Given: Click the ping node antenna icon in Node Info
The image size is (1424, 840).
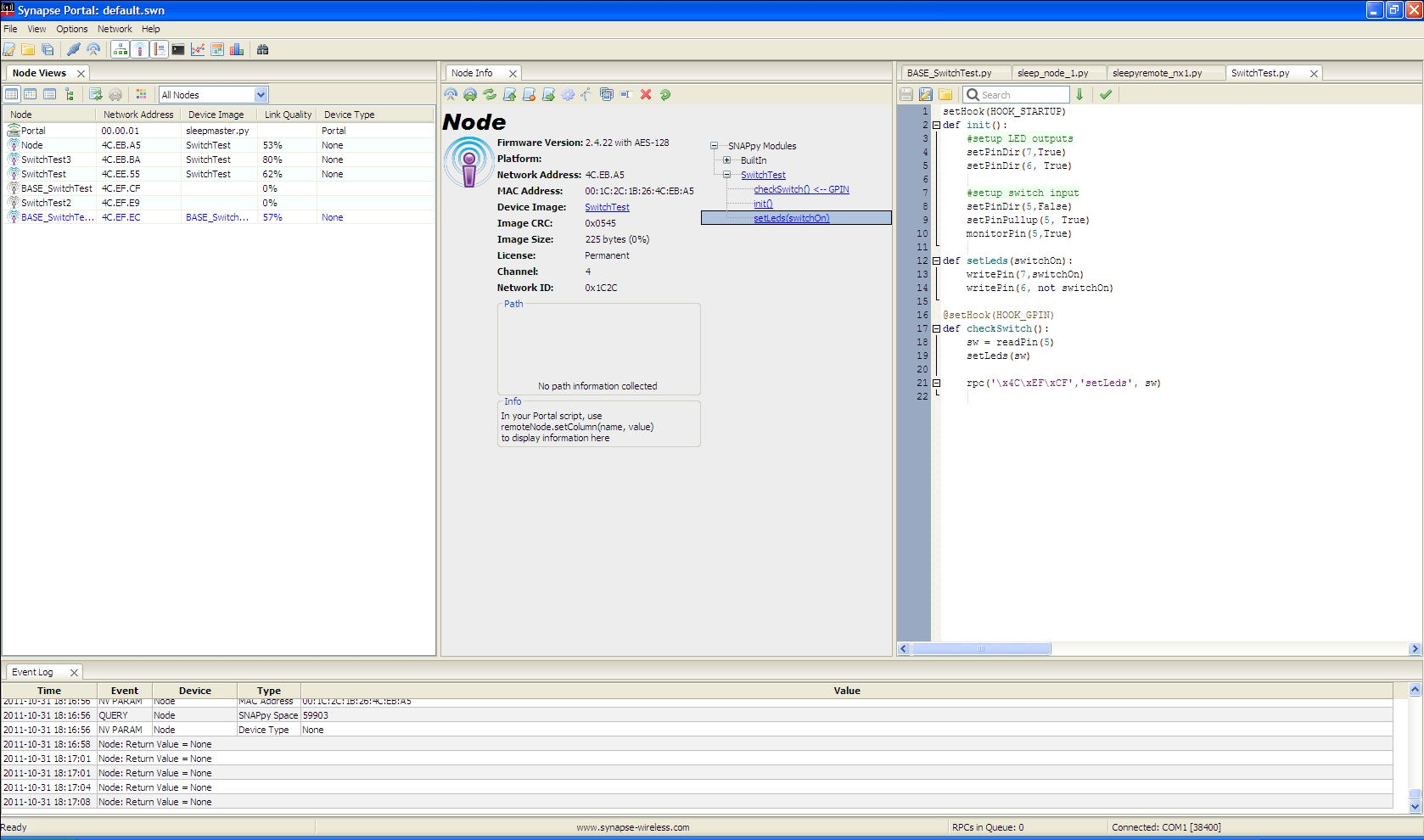Looking at the screenshot, I should 451,94.
